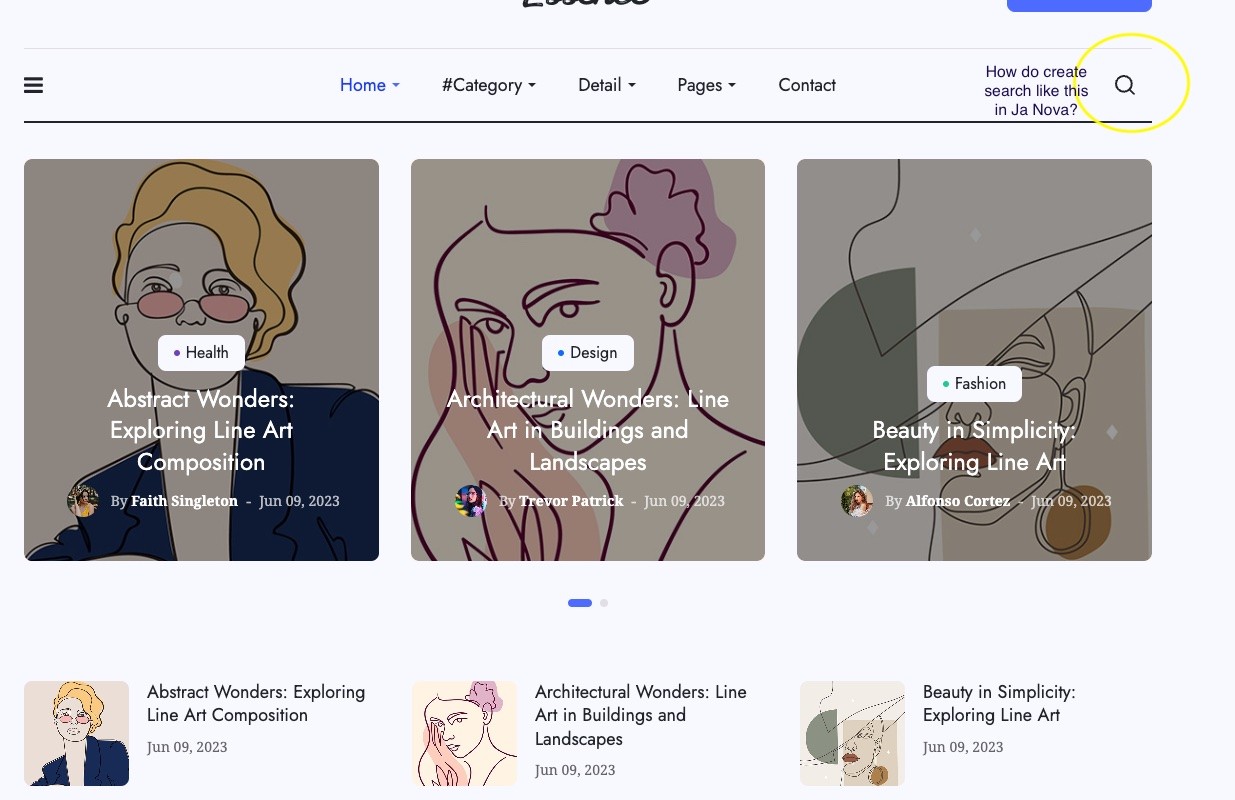Expand the Pages dropdown menu
Screen dimensions: 1235x800
coord(707,85)
